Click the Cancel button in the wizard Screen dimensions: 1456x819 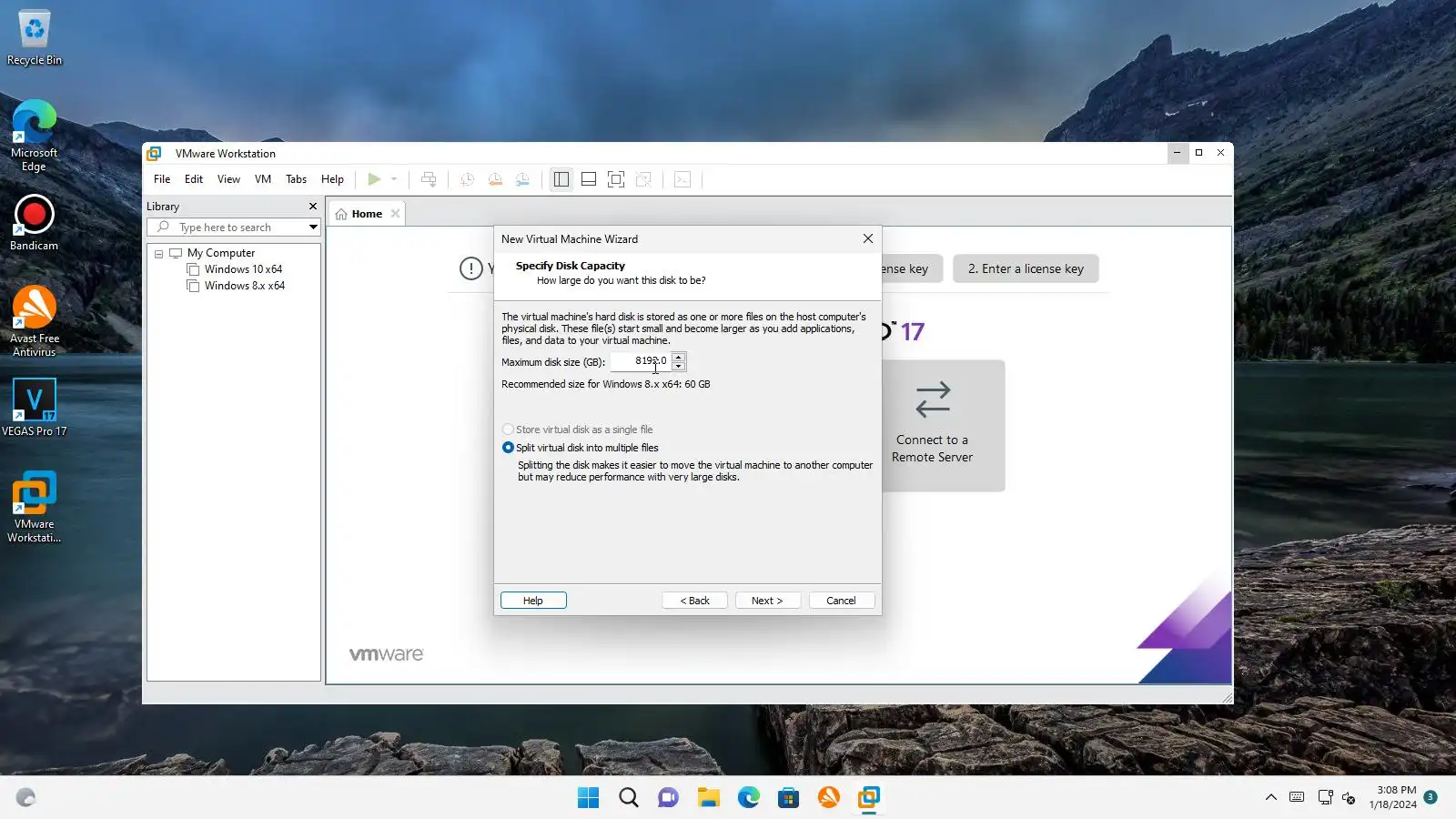pos(841,601)
